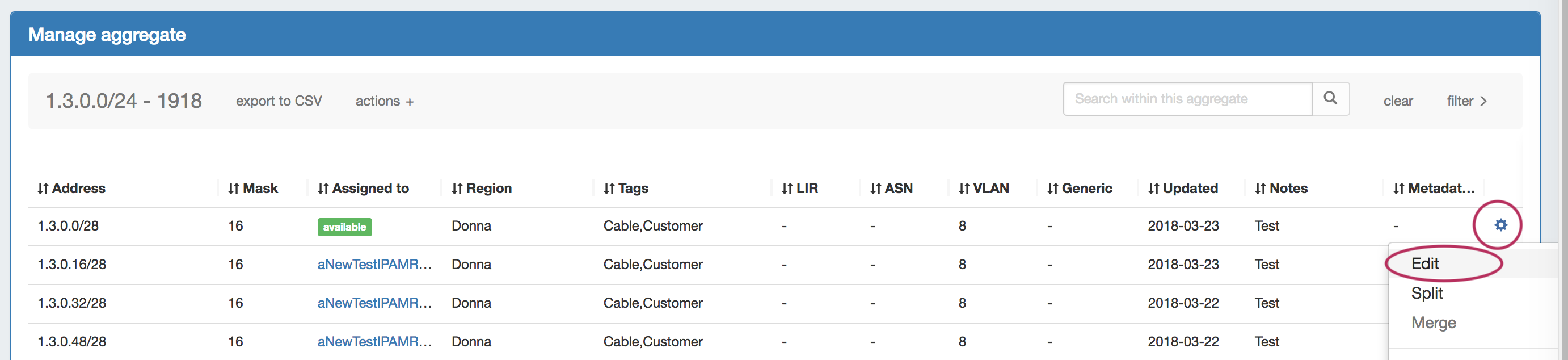Sort by Metadata column header
This screenshot has width=1568, height=360.
click(1434, 189)
